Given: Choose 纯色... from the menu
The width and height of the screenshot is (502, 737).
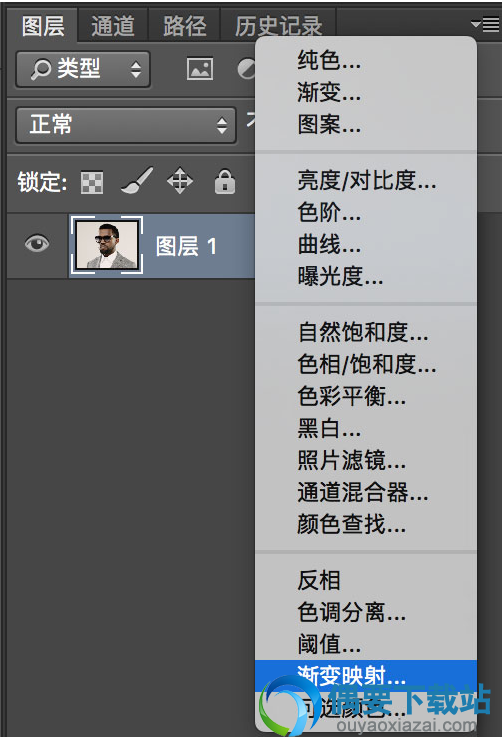Looking at the screenshot, I should click(366, 60).
